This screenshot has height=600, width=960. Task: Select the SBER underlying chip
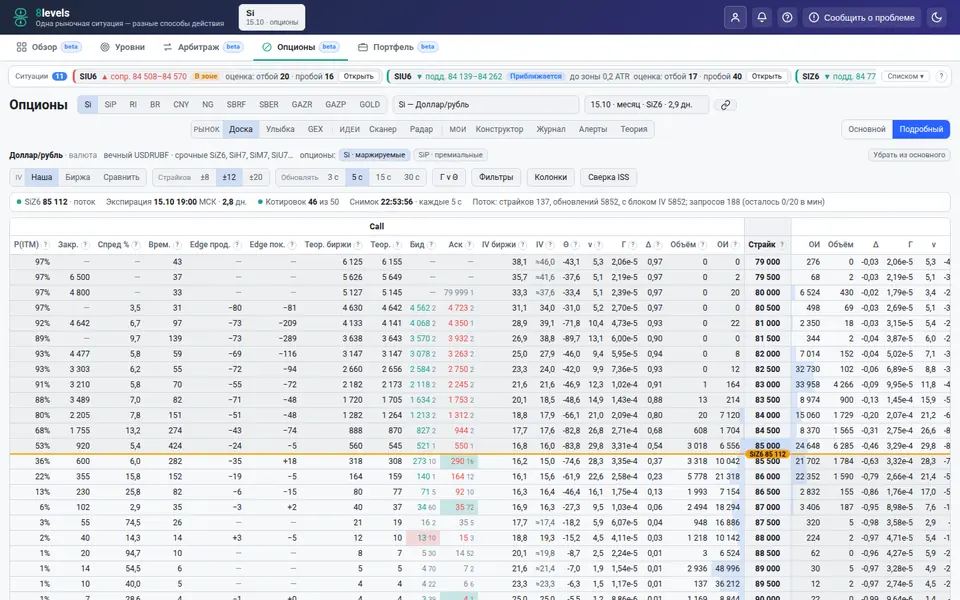point(268,105)
